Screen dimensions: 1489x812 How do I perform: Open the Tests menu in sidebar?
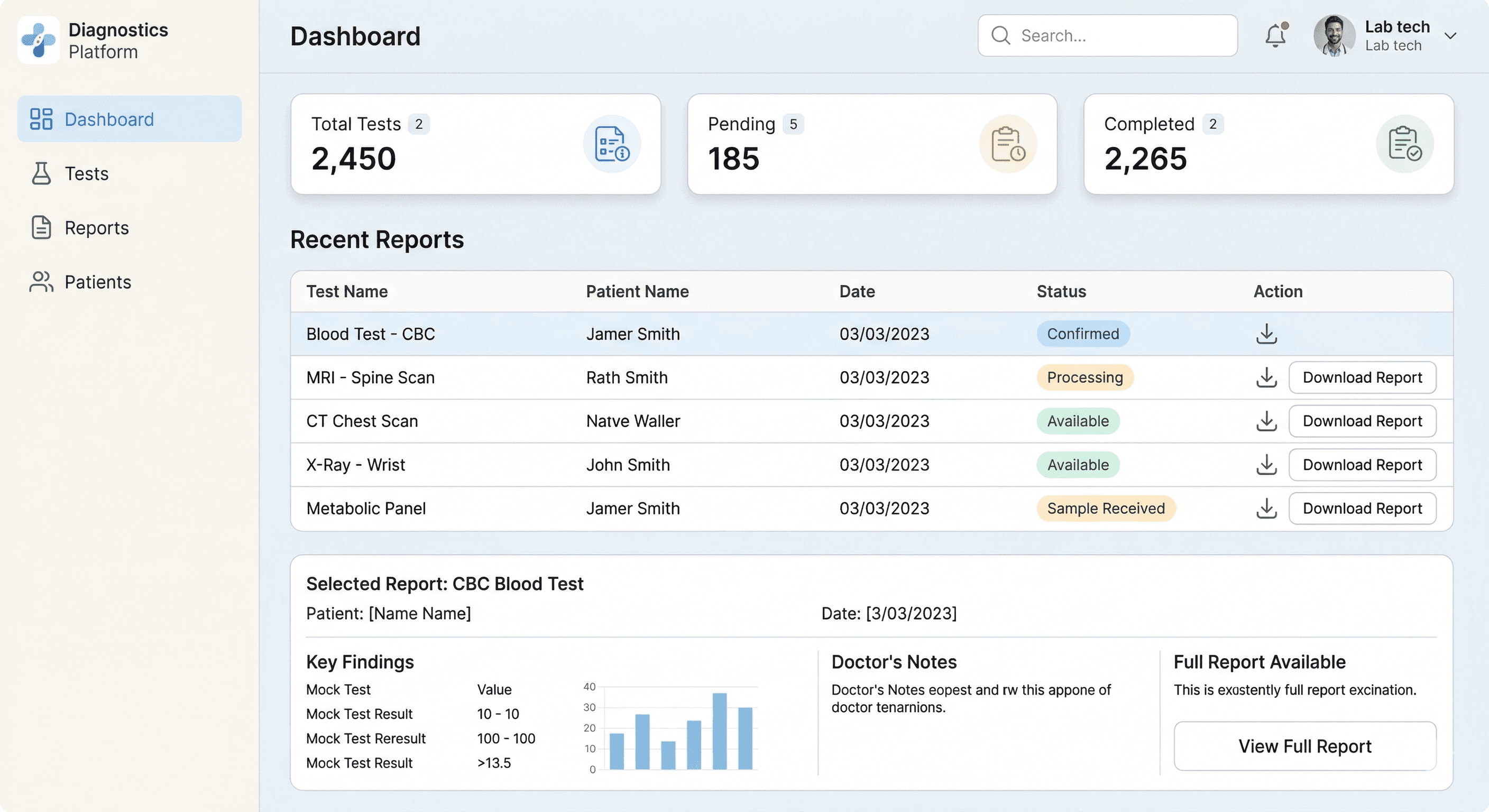(x=87, y=173)
